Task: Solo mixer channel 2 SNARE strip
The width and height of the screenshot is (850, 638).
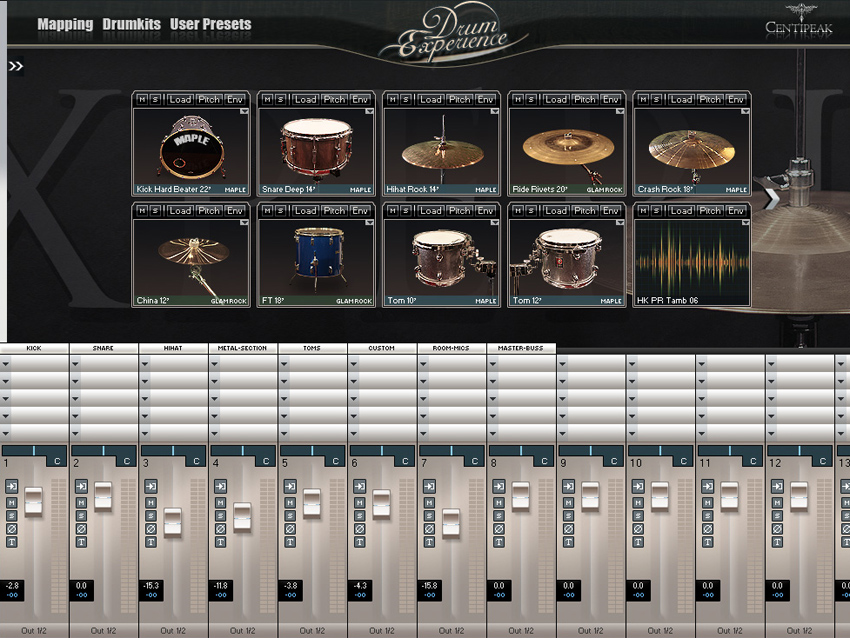Action: point(81,515)
